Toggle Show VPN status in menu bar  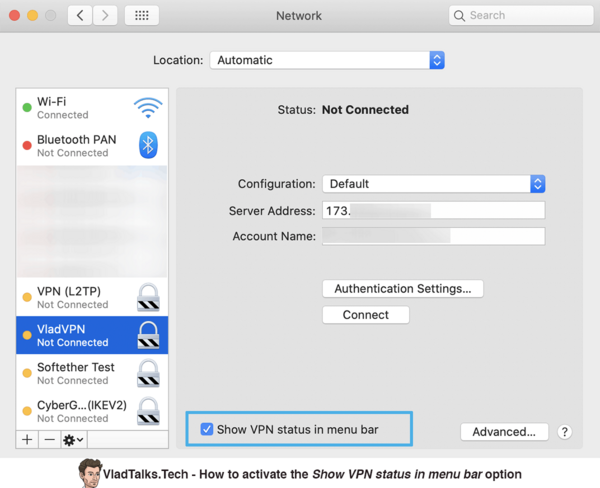click(x=207, y=429)
